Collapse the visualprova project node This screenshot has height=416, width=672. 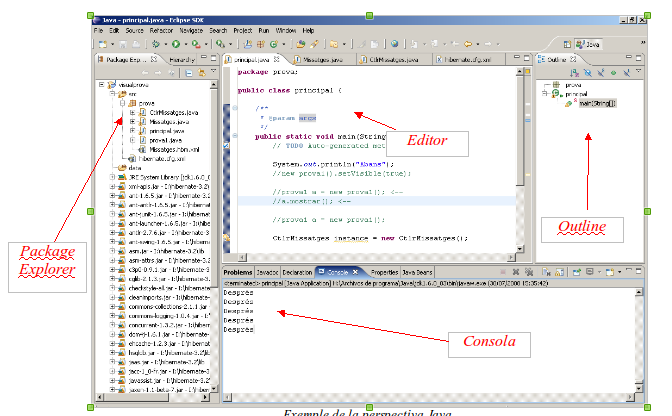(102, 84)
